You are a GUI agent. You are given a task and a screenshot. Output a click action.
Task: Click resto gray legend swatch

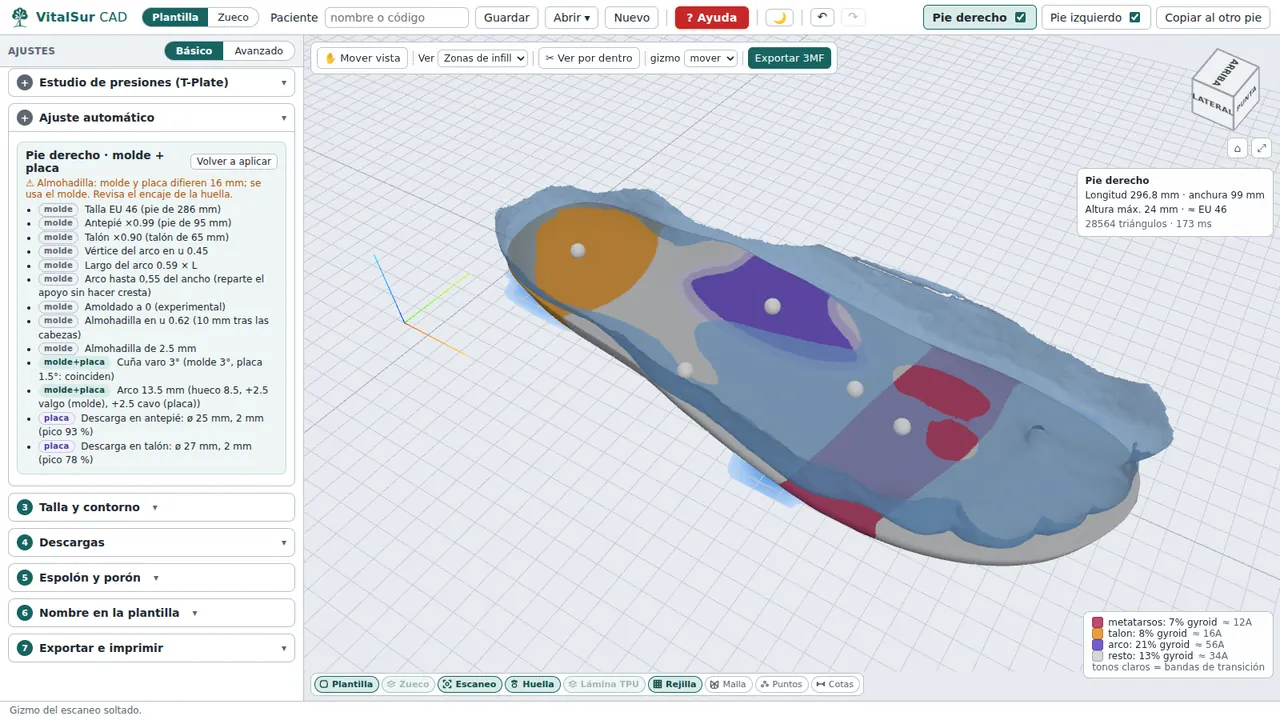coord(1098,656)
